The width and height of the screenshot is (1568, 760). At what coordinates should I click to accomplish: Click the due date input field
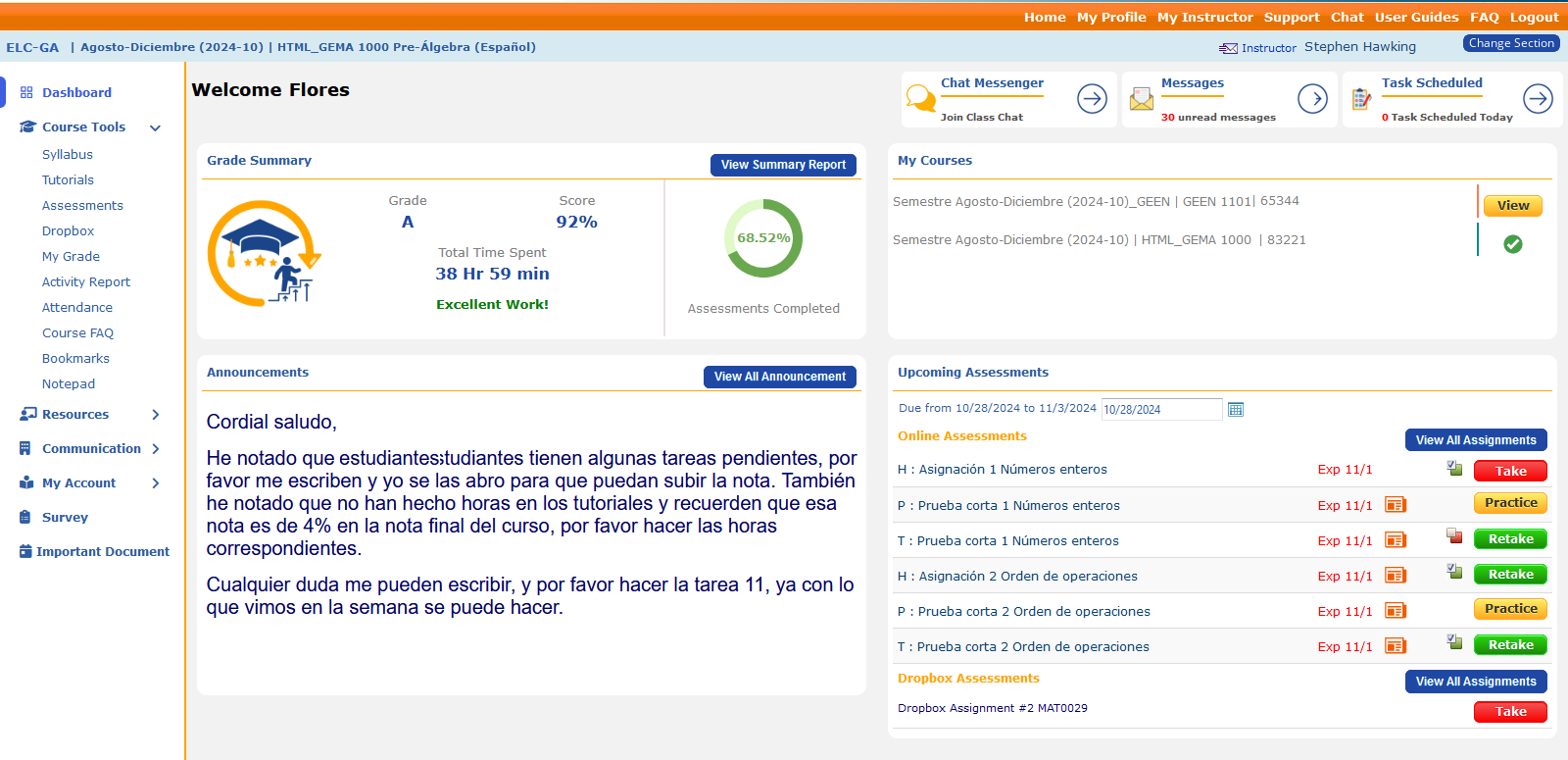click(1161, 410)
